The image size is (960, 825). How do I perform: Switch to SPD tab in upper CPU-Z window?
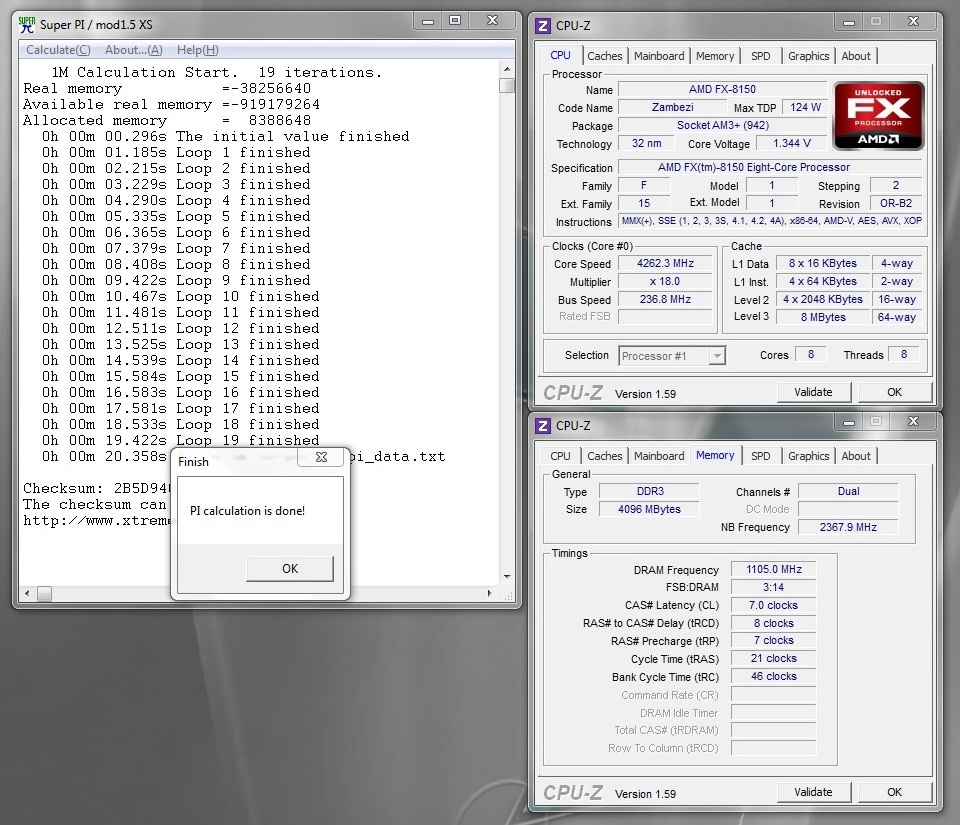[x=760, y=56]
